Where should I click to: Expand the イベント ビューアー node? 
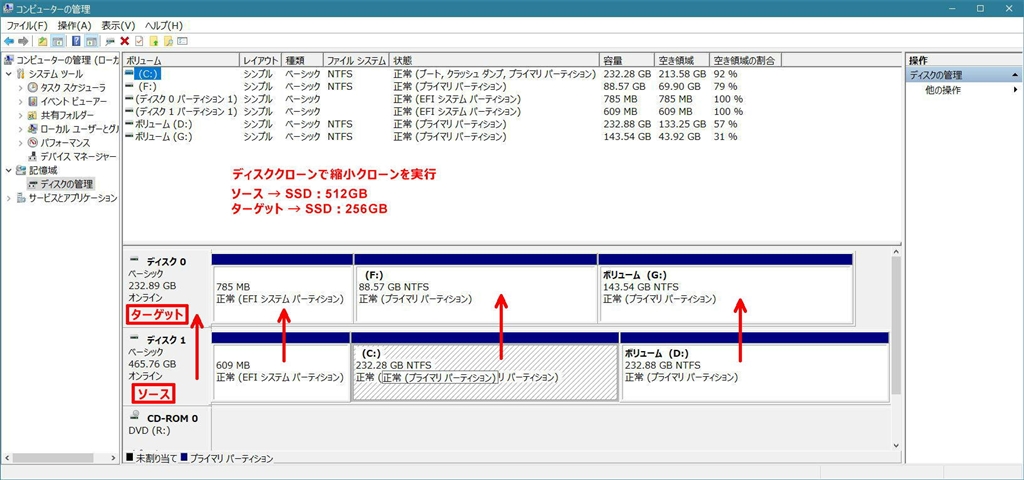click(21, 101)
